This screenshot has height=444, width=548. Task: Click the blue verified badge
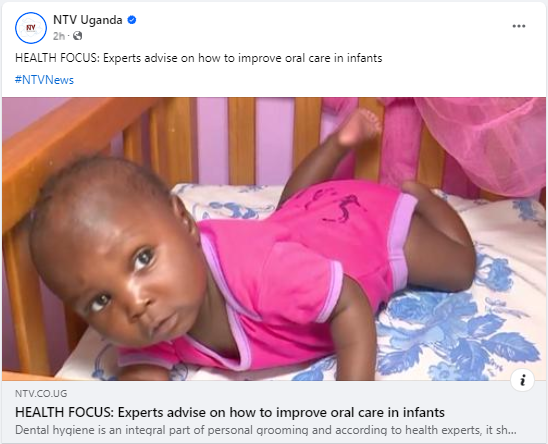[x=132, y=20]
